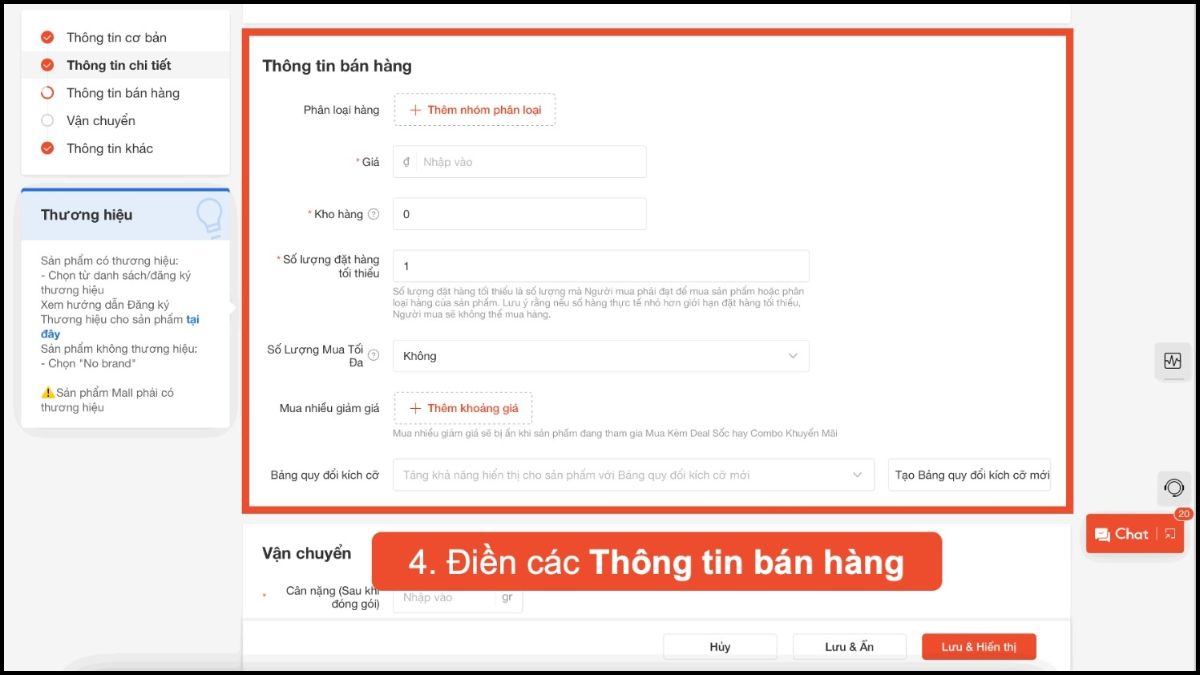Click the Vận chuyển section heading
This screenshot has height=675, width=1200.
pos(307,553)
